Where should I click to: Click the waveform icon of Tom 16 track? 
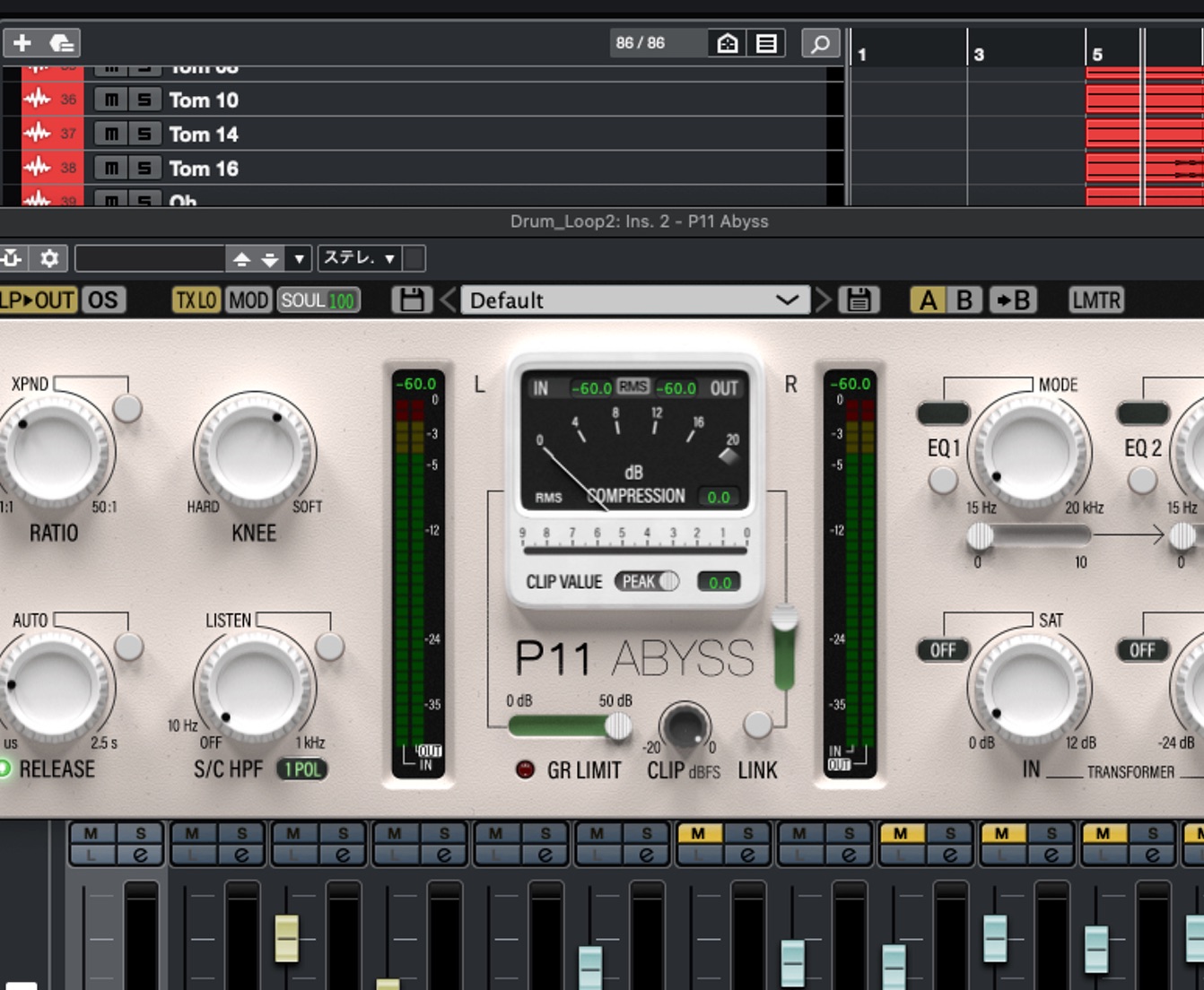pos(37,167)
